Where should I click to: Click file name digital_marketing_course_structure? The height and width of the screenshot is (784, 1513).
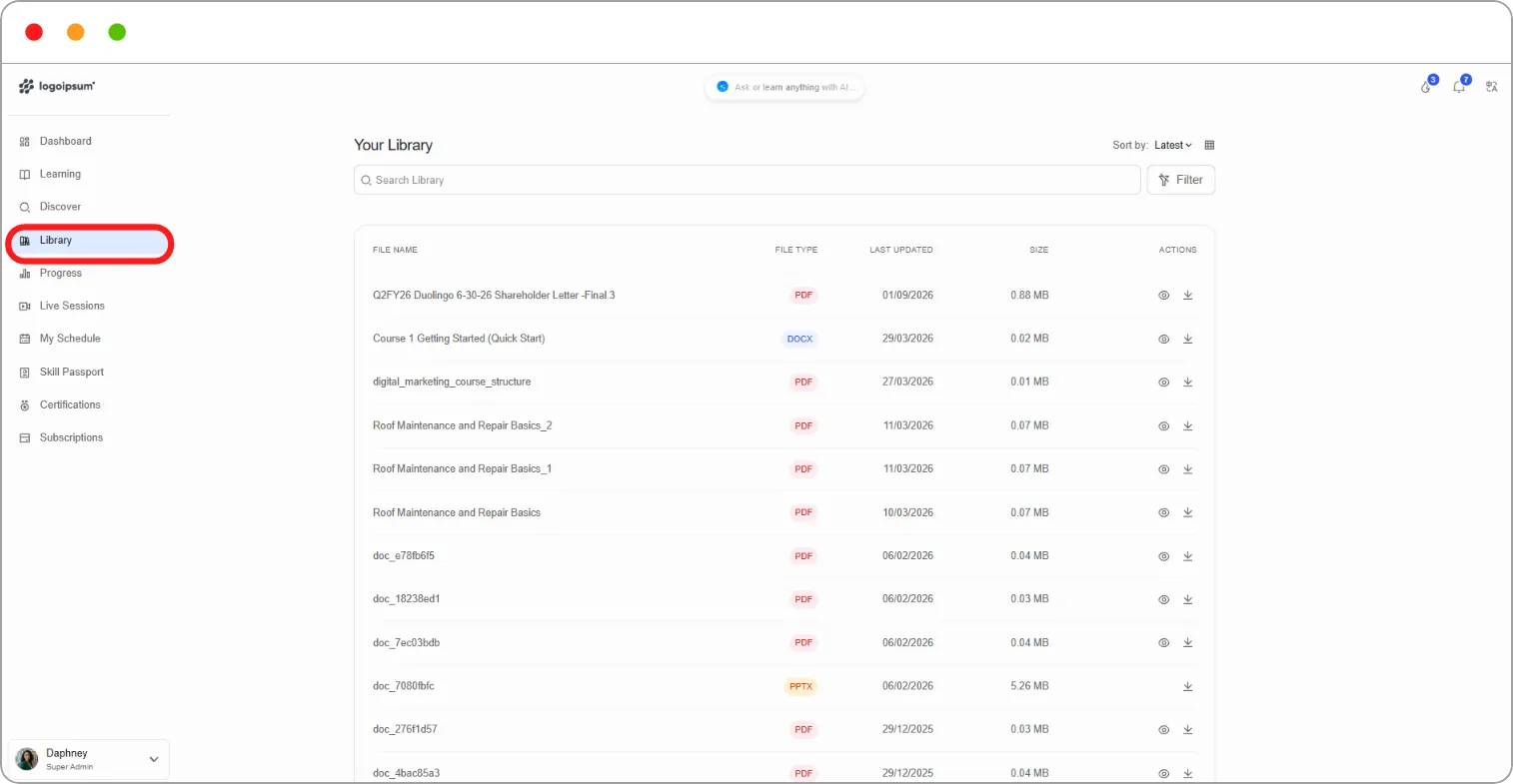(x=452, y=383)
